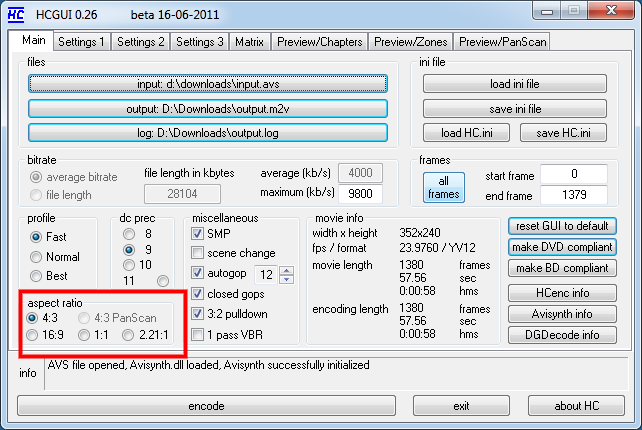The height and width of the screenshot is (430, 642).
Task: Click the HC application icon in title bar
Action: tap(16, 15)
